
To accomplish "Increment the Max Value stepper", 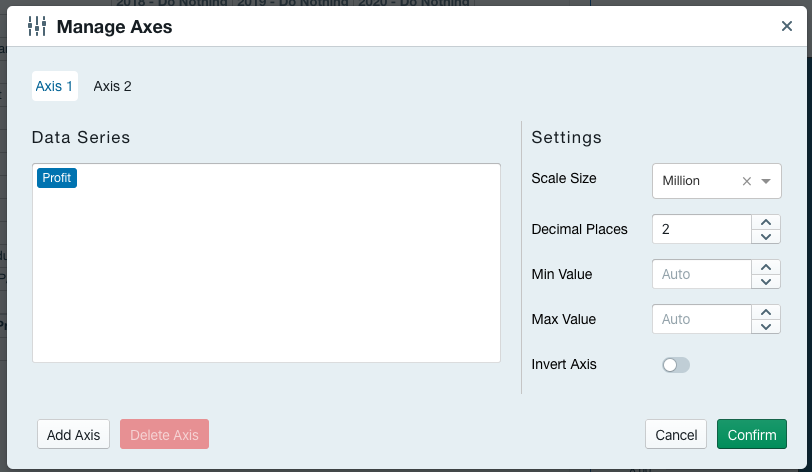I will click(765, 312).
